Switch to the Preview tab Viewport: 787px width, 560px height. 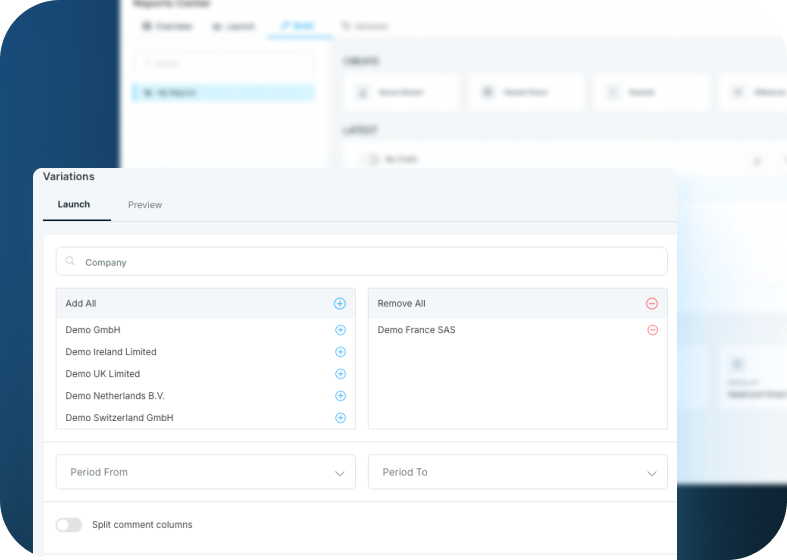point(145,205)
